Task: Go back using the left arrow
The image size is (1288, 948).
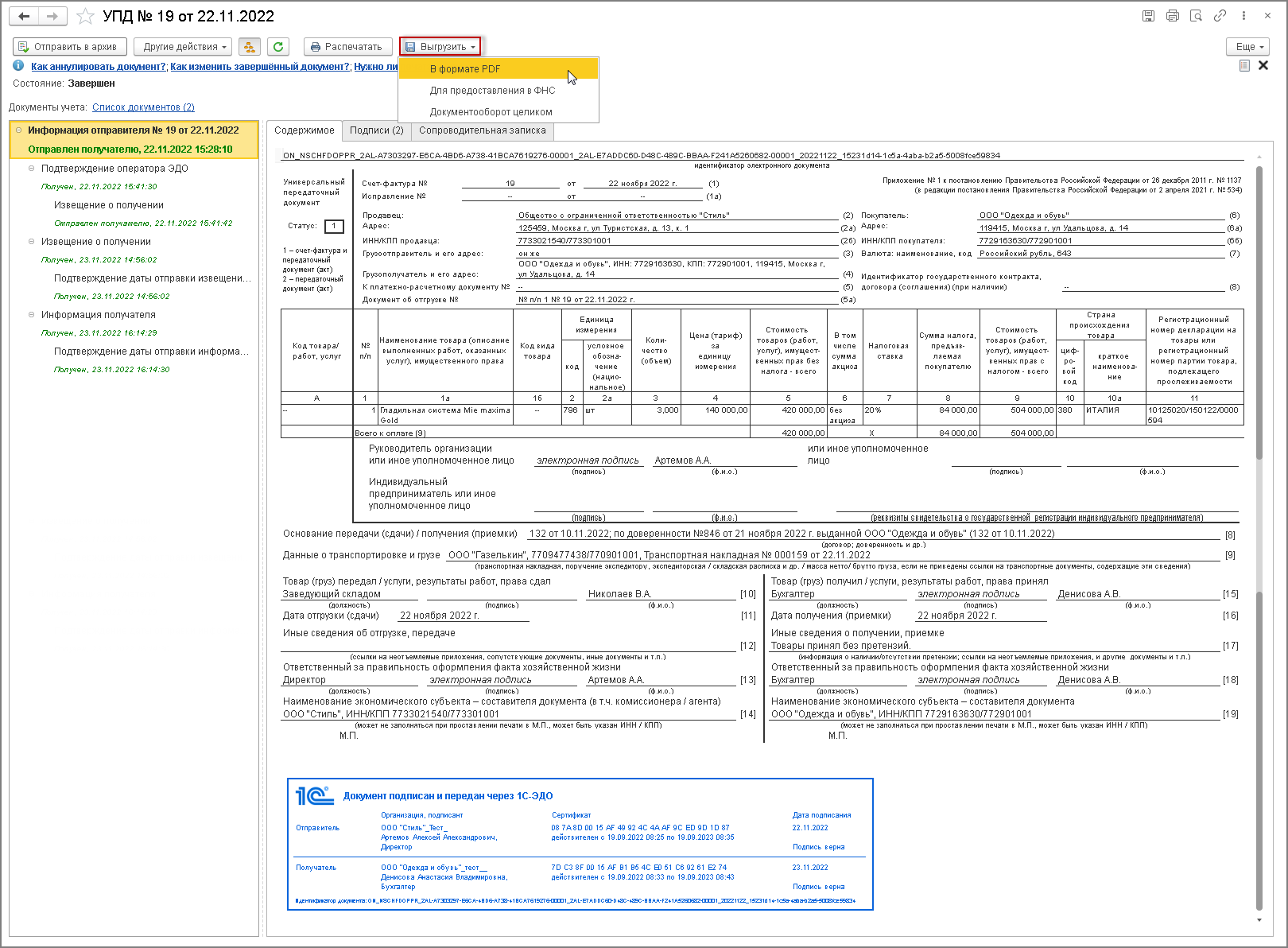Action: pyautogui.click(x=24, y=16)
